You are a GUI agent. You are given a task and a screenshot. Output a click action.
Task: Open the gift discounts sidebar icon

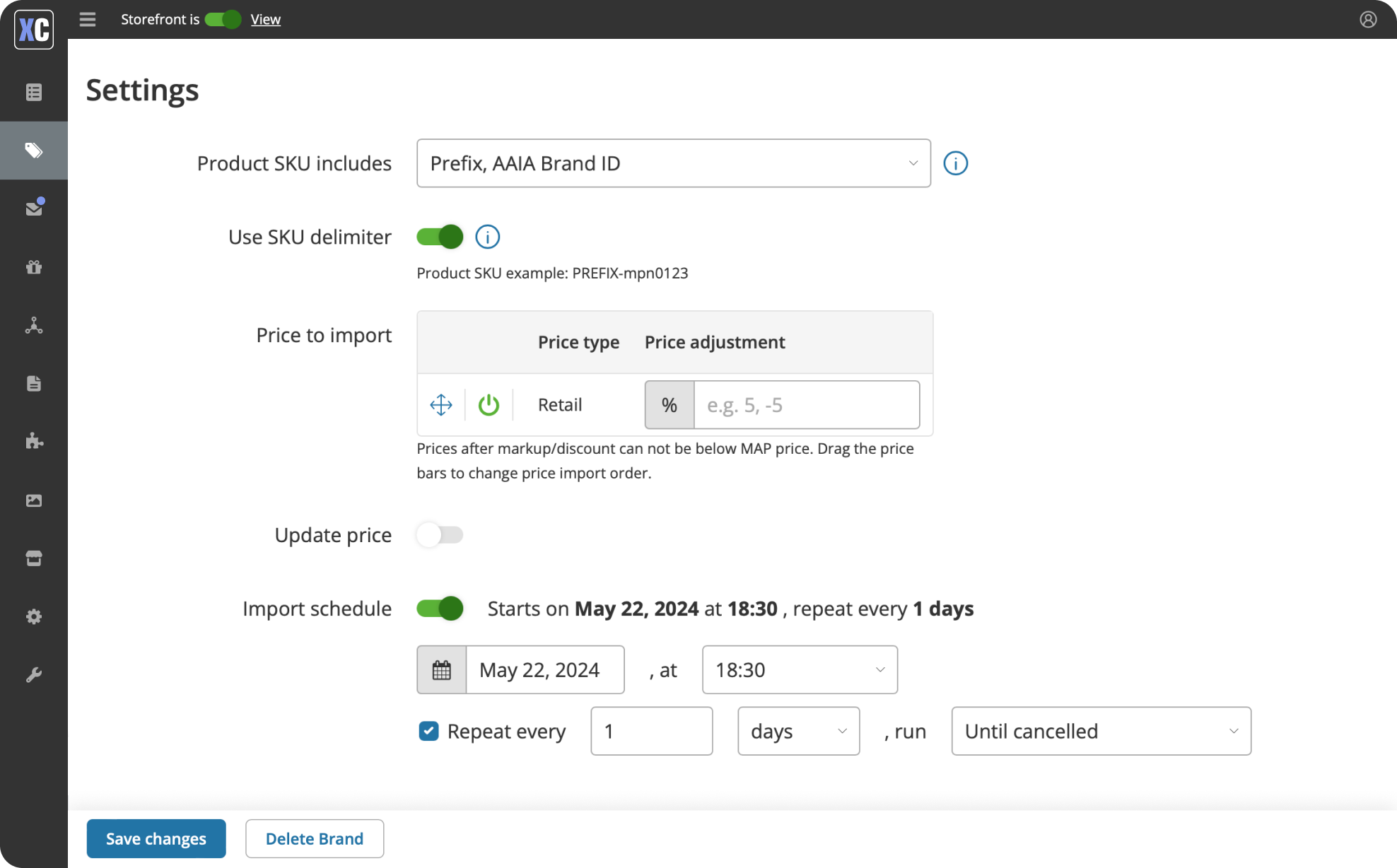pyautogui.click(x=34, y=266)
